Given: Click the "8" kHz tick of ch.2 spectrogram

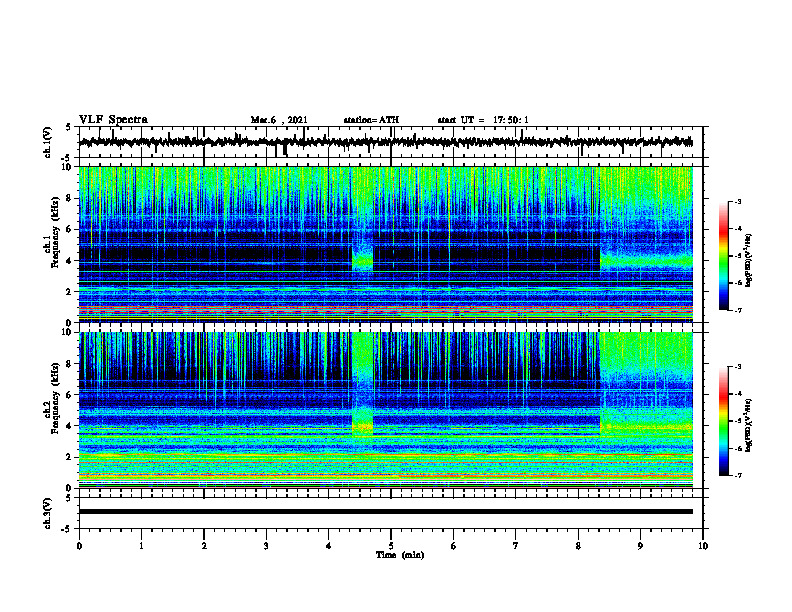Looking at the screenshot, I should 70,364.
